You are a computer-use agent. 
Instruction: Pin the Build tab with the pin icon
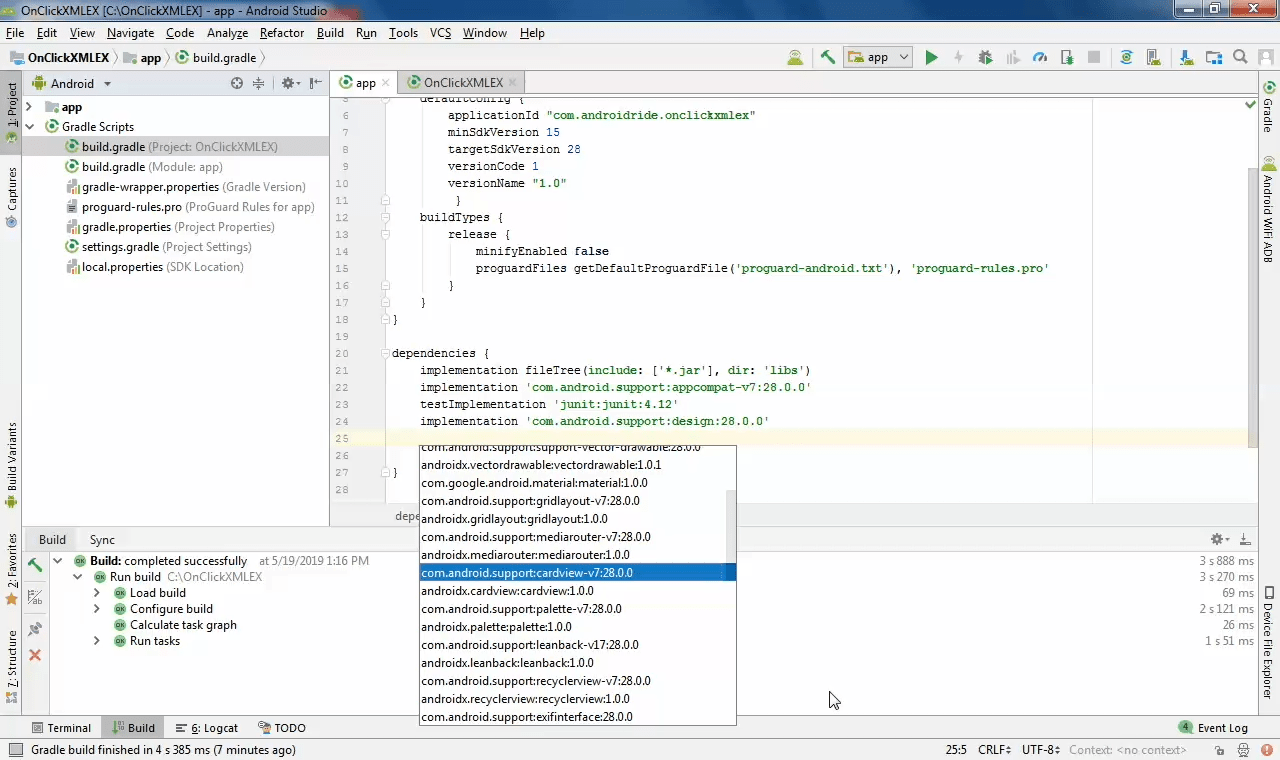pos(35,629)
